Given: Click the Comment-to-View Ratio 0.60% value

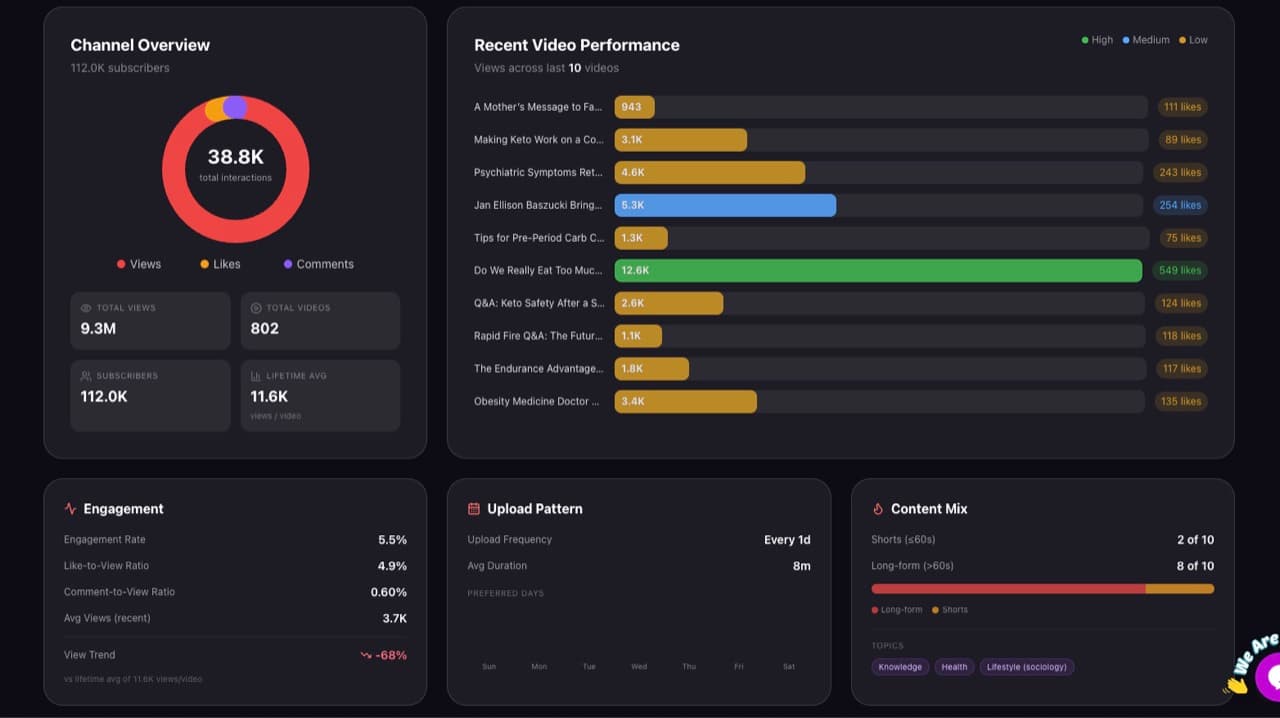Looking at the screenshot, I should [x=389, y=592].
